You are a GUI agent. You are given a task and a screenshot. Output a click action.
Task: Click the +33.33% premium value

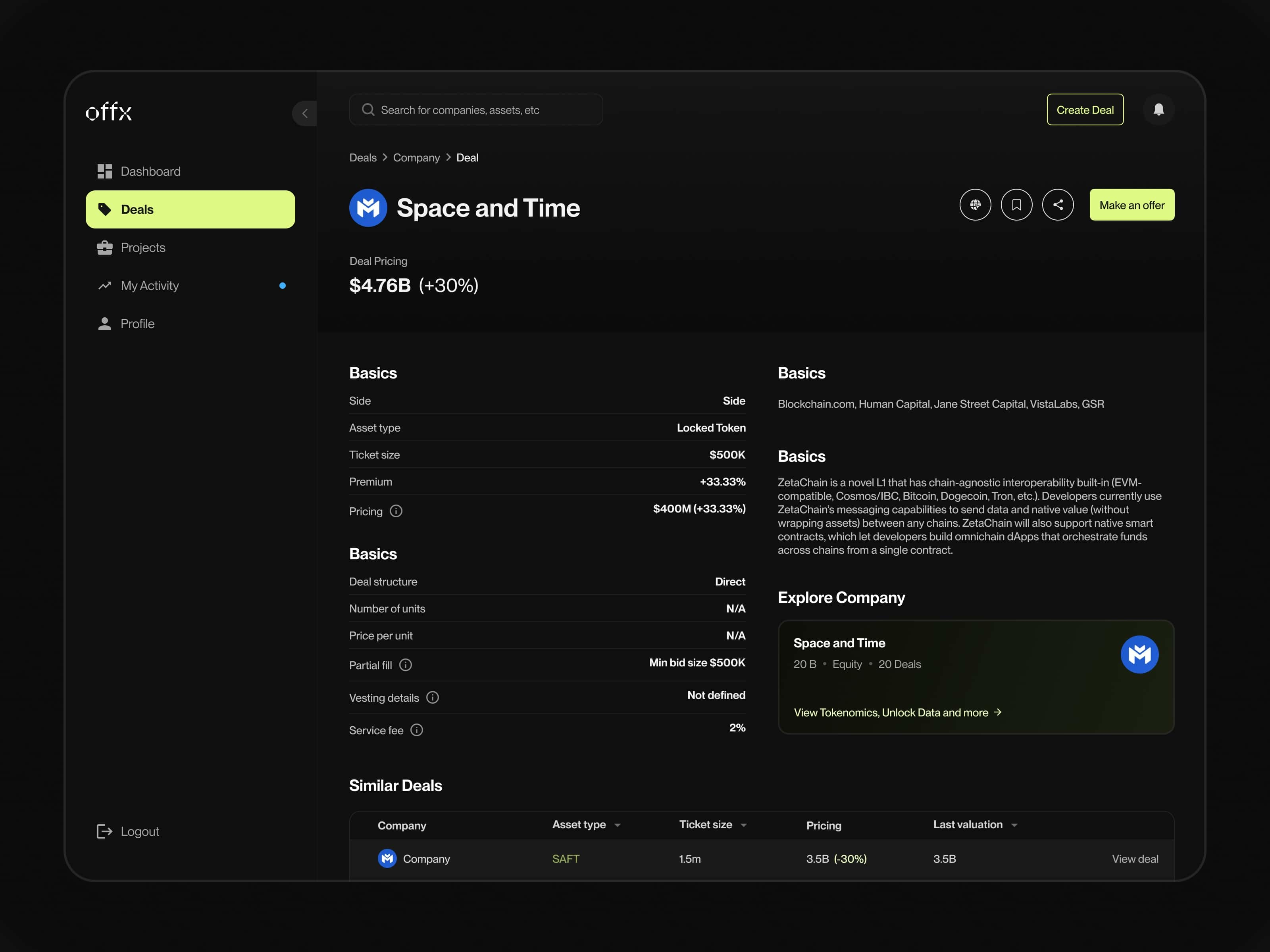point(722,482)
